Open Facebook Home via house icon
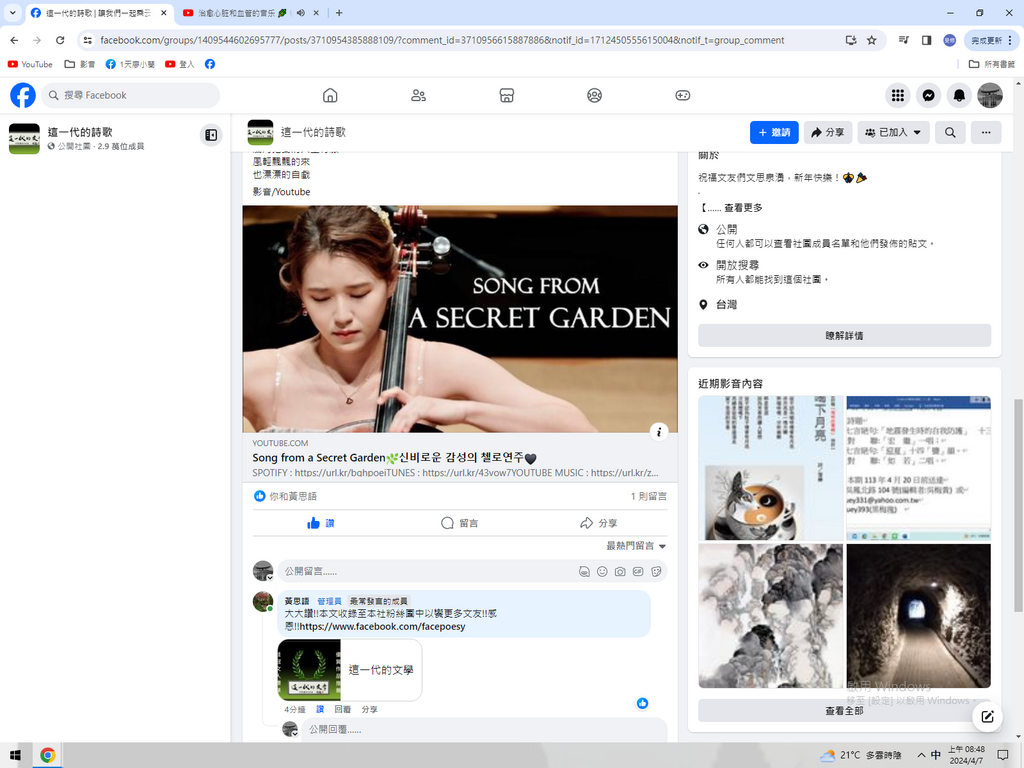The image size is (1024, 768). pos(330,95)
